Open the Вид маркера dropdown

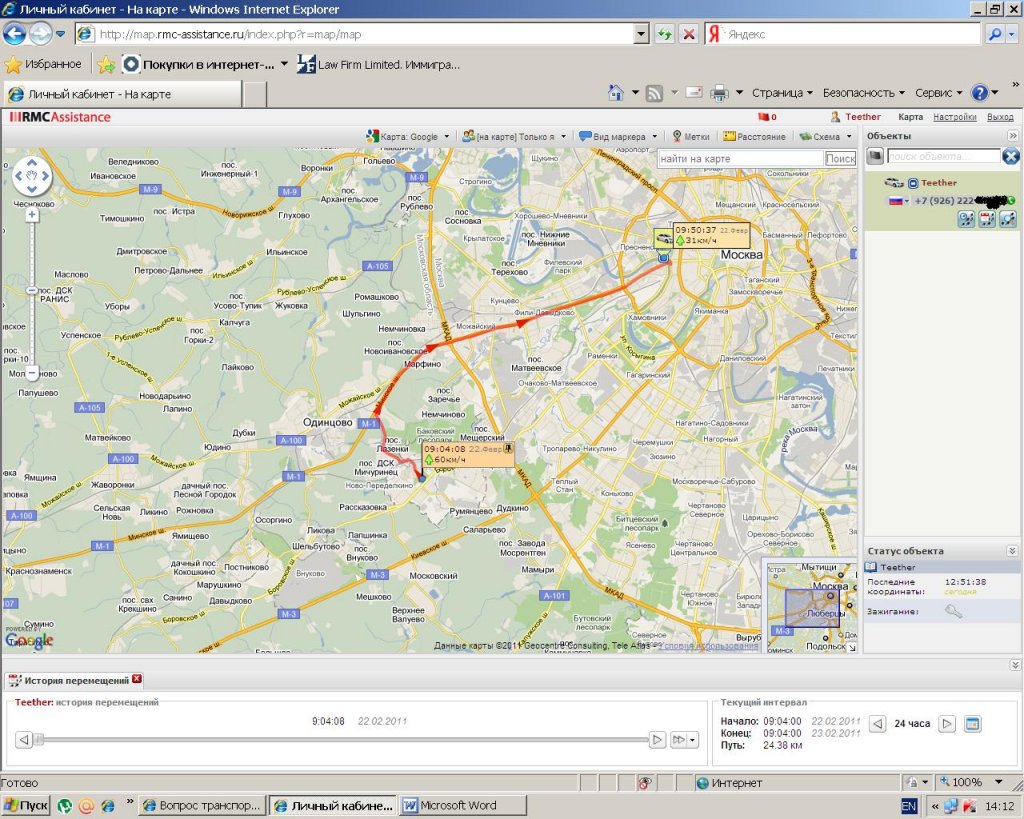(618, 136)
